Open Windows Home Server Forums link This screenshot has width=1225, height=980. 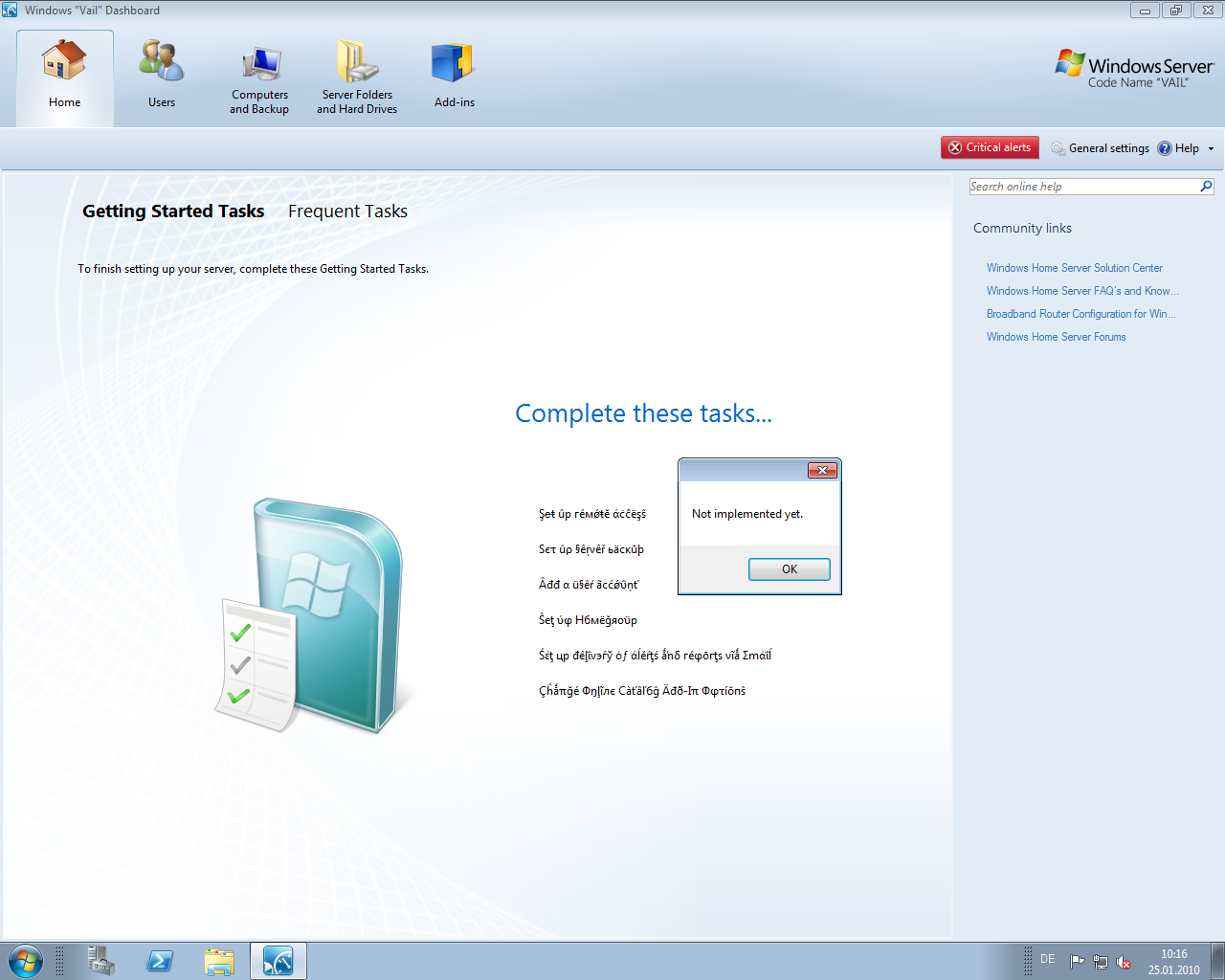point(1057,337)
